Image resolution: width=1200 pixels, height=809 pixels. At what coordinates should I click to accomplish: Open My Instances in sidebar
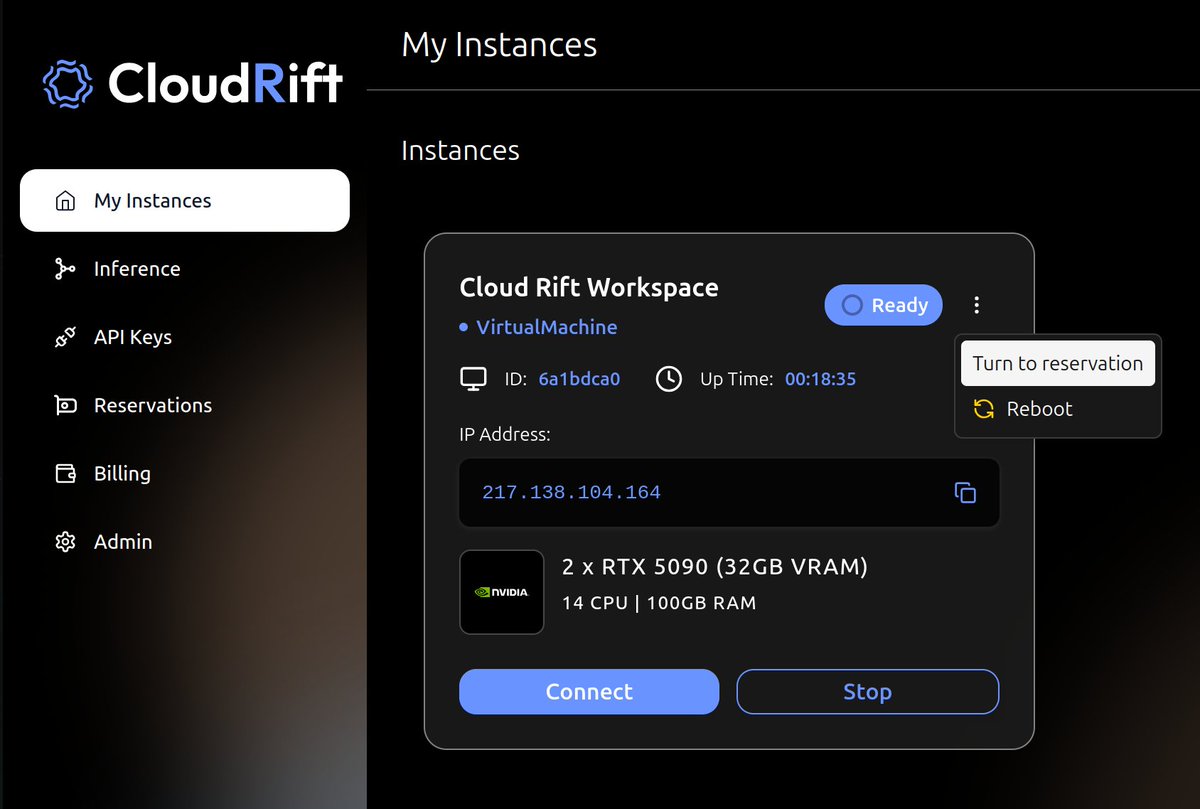tap(185, 201)
